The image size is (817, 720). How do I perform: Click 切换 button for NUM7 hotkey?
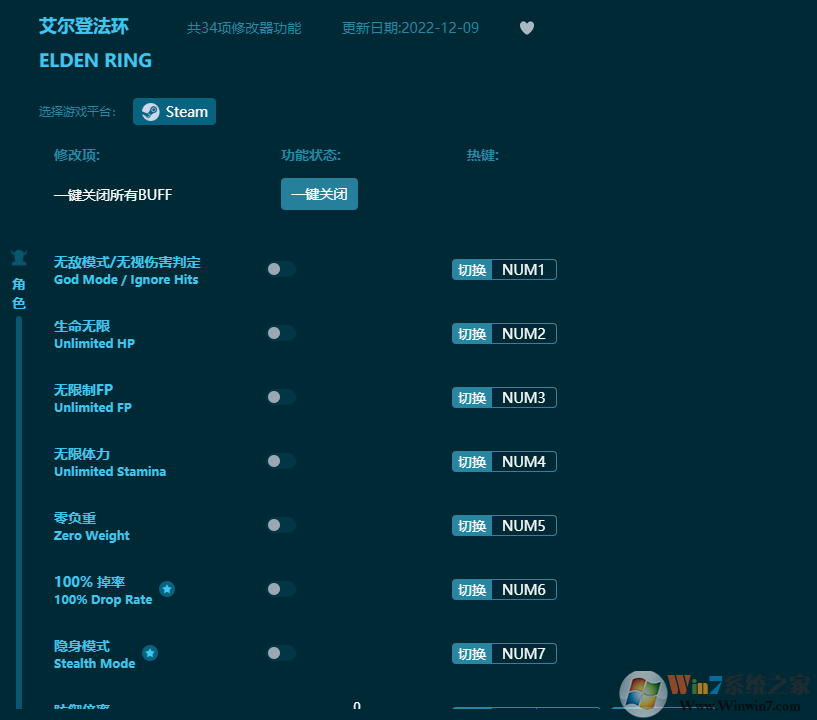472,654
